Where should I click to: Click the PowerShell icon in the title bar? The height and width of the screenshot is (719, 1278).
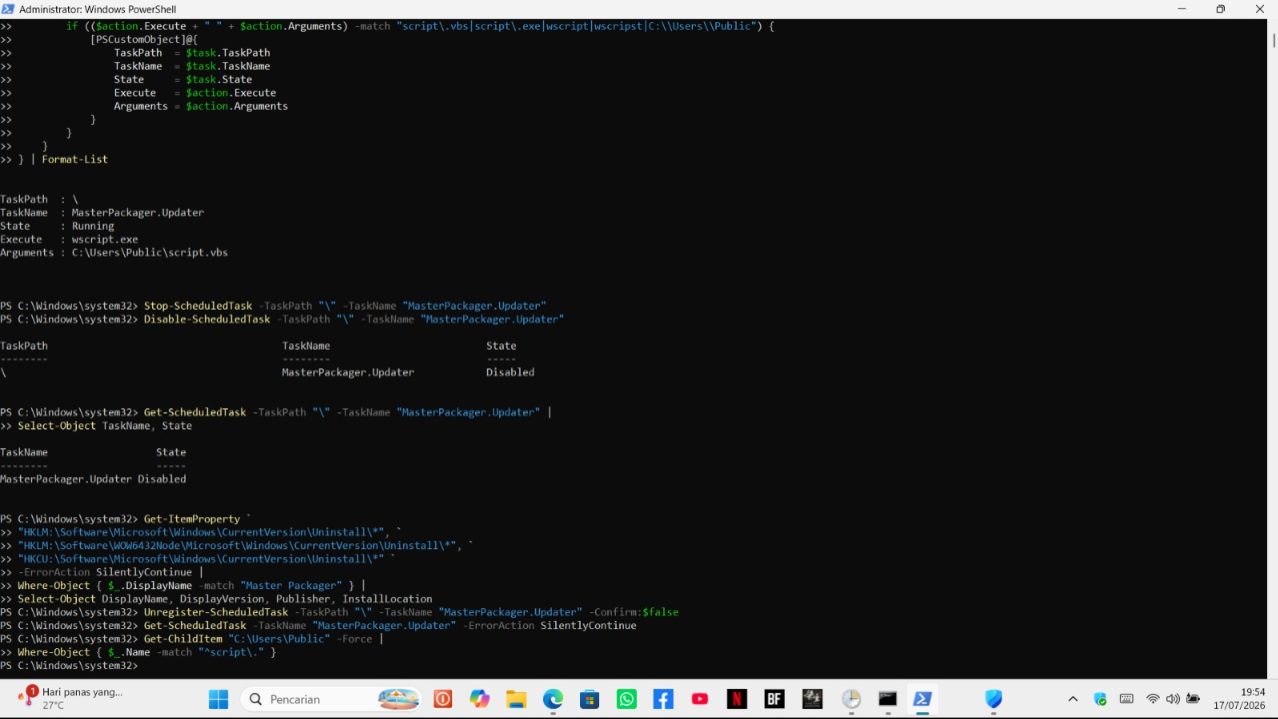click(10, 9)
